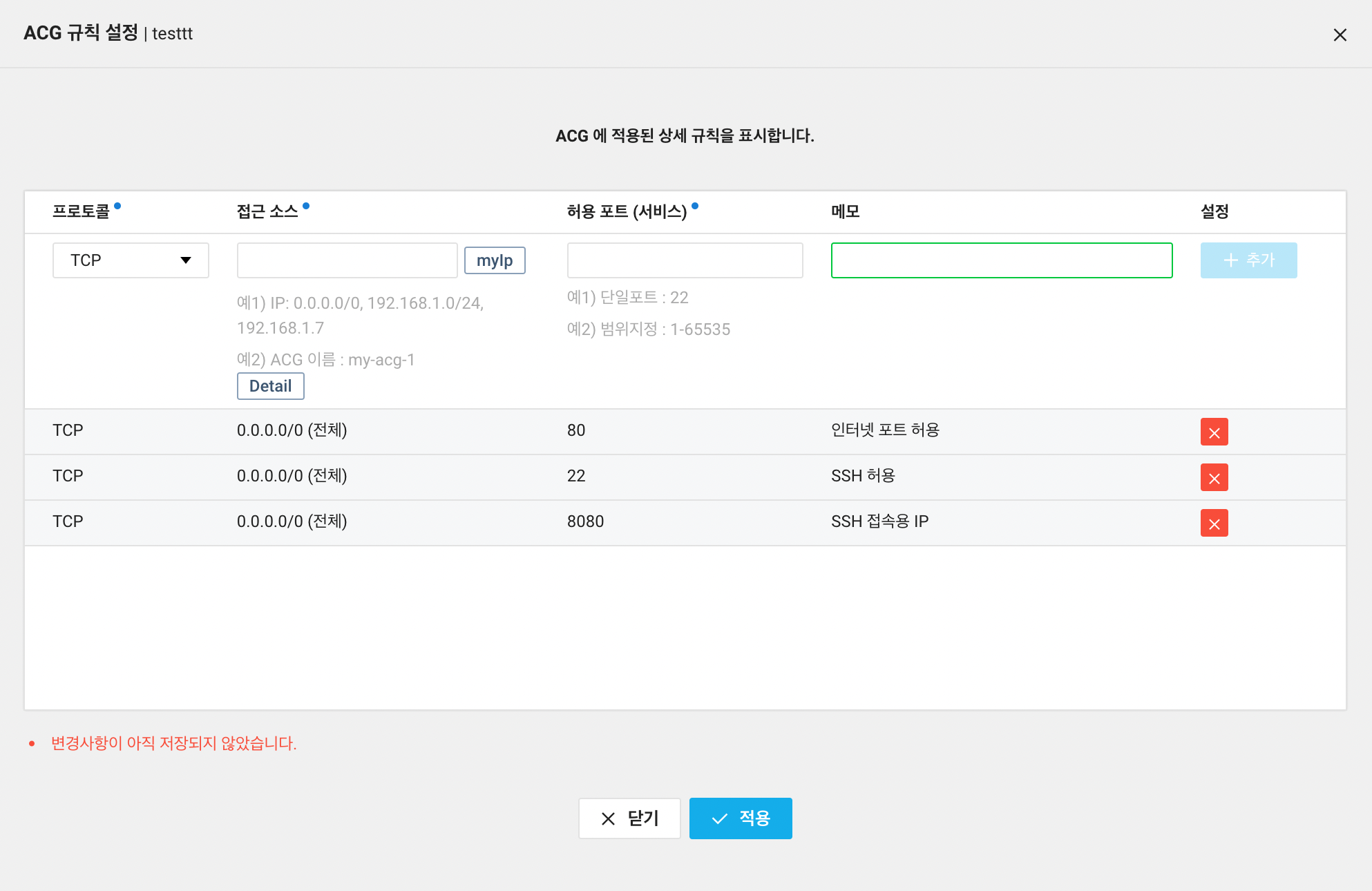Click the 허용 포트 (서비스) header
Viewport: 1372px width, 891px height.
(x=627, y=211)
